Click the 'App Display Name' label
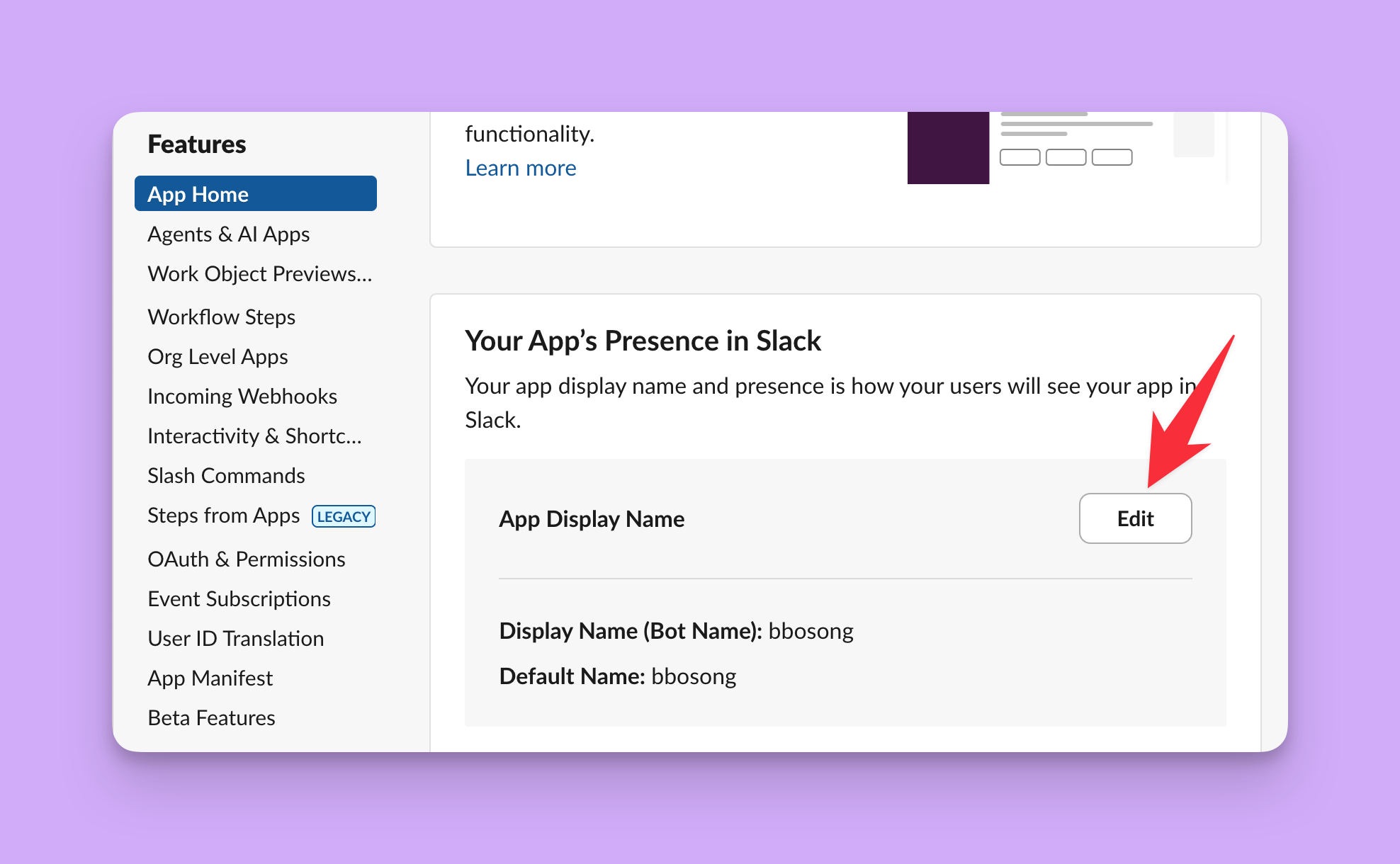Screen dimensions: 1400x864 click(x=592, y=519)
